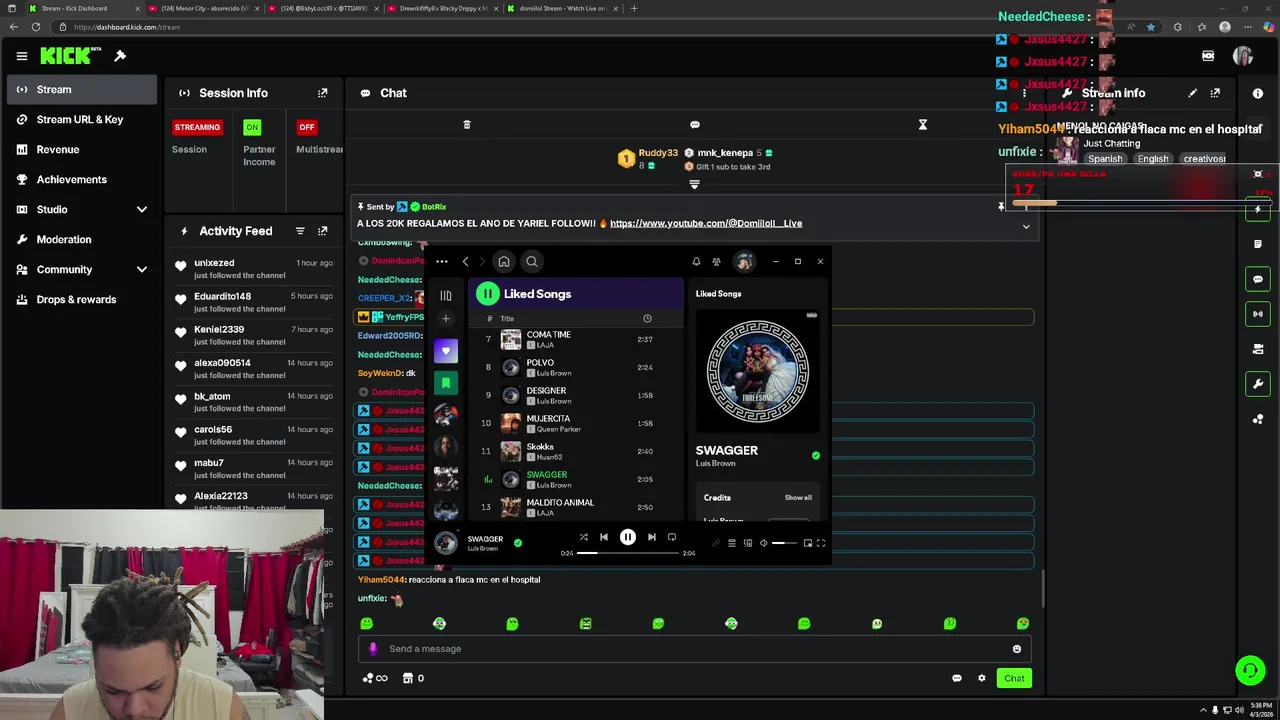Pause playback in Spotify player bar
Image resolution: width=1280 pixels, height=720 pixels.
pyautogui.click(x=628, y=537)
